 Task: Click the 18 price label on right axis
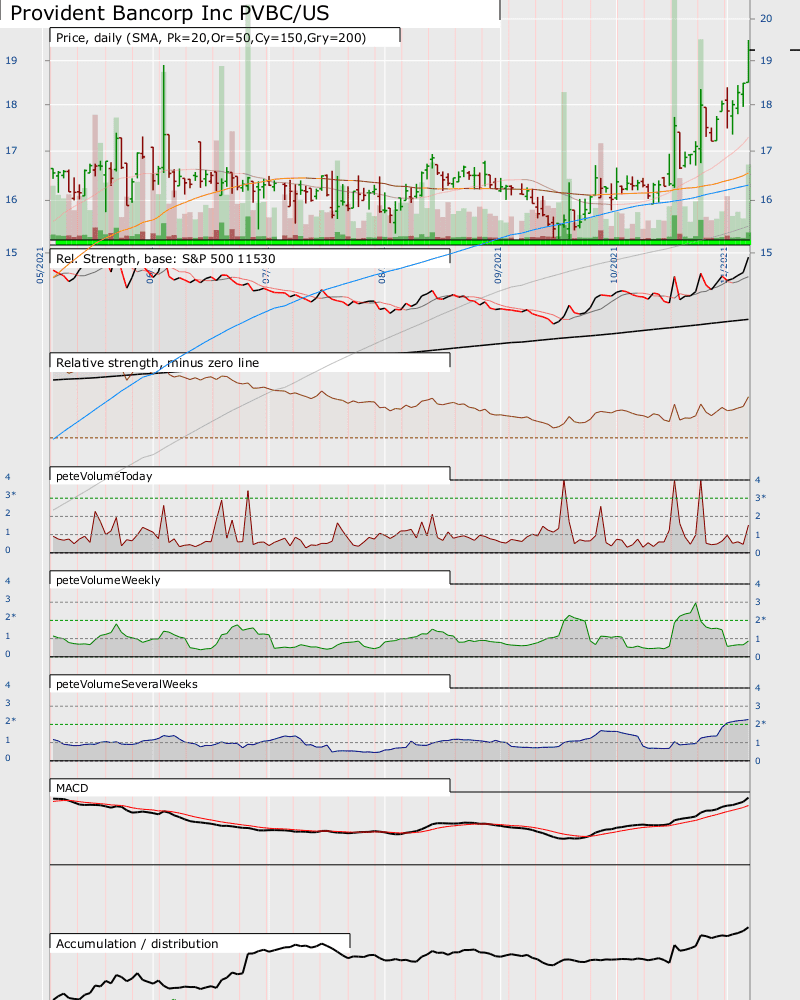point(766,105)
